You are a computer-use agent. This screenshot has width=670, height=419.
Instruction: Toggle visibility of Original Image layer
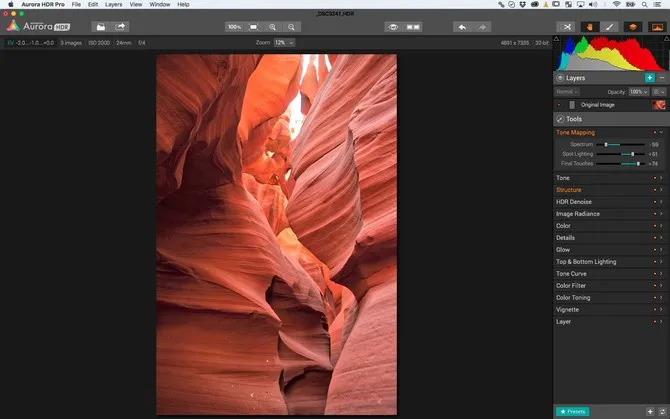(x=559, y=104)
